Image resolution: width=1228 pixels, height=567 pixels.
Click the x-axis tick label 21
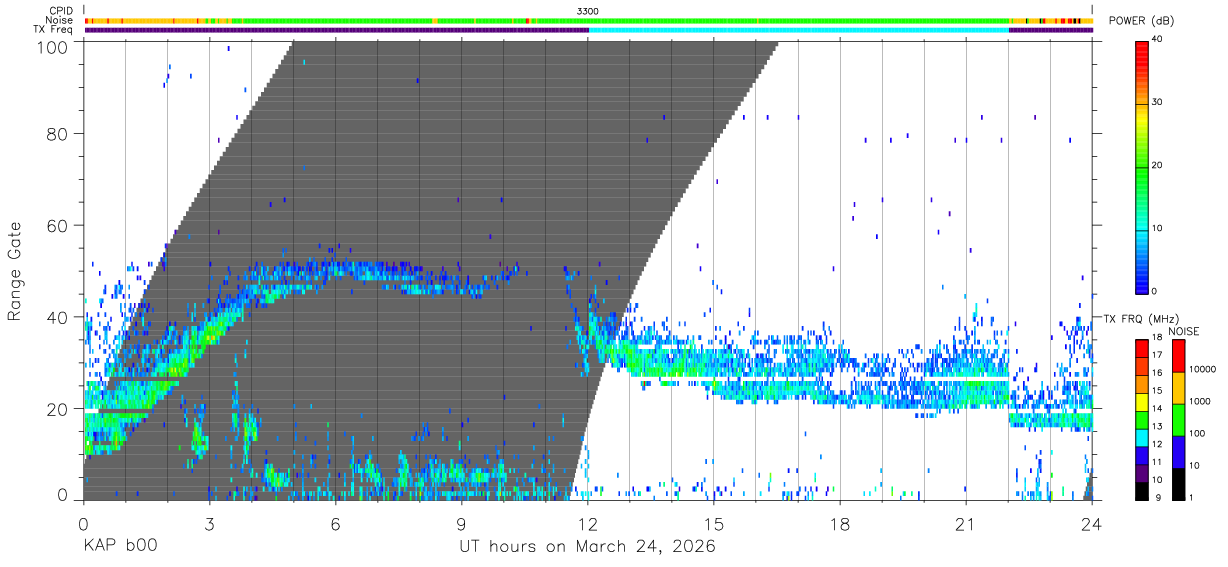(x=966, y=524)
